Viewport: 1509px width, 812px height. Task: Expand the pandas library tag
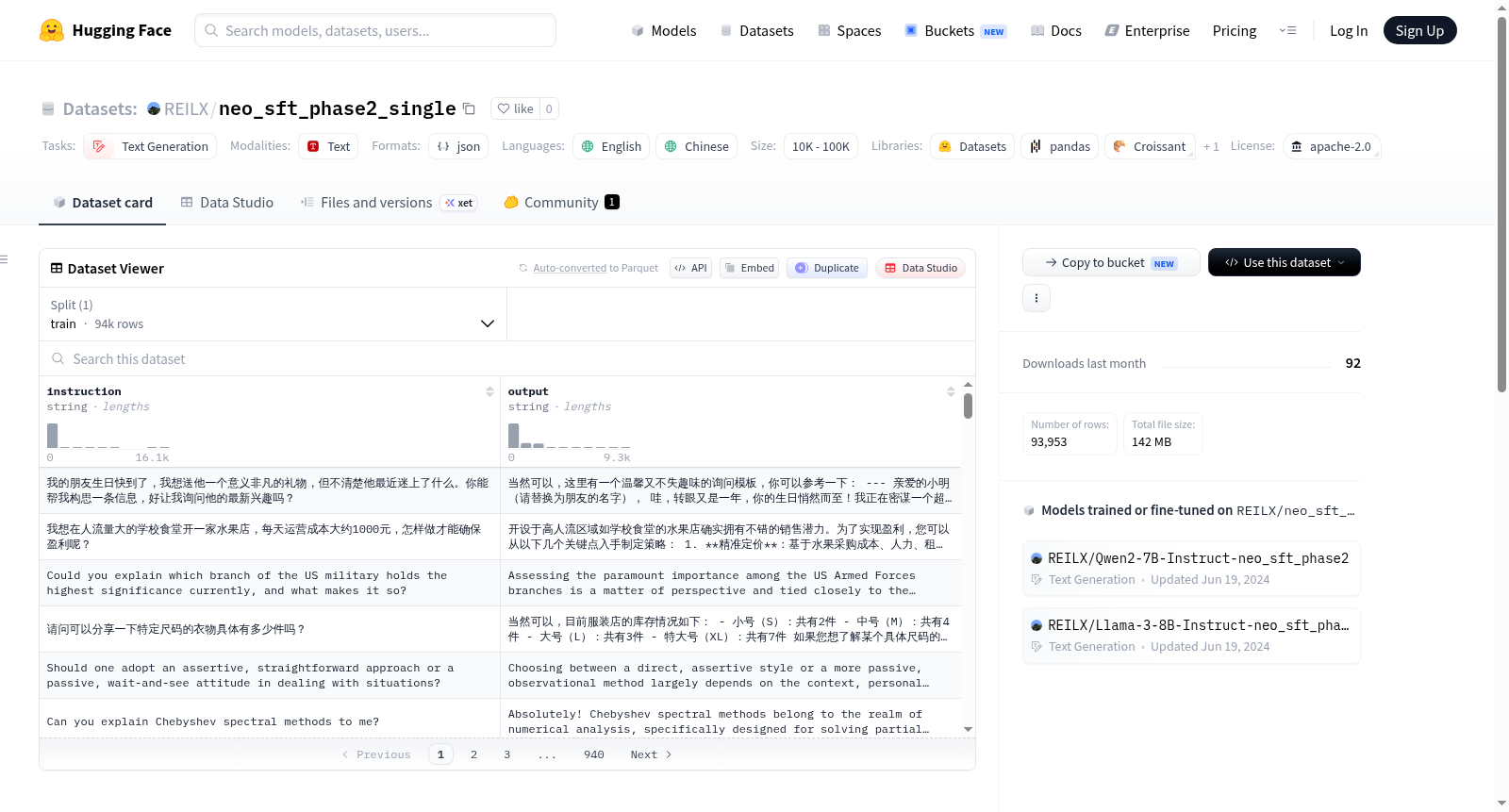point(1059,146)
